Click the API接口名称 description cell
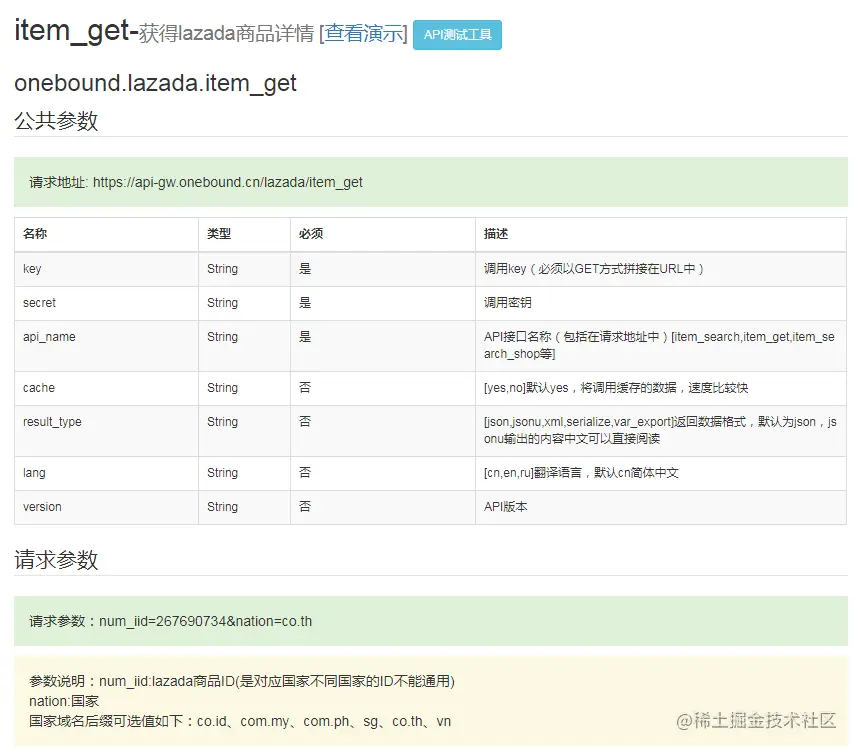The height and width of the screenshot is (752, 858). [x=661, y=345]
